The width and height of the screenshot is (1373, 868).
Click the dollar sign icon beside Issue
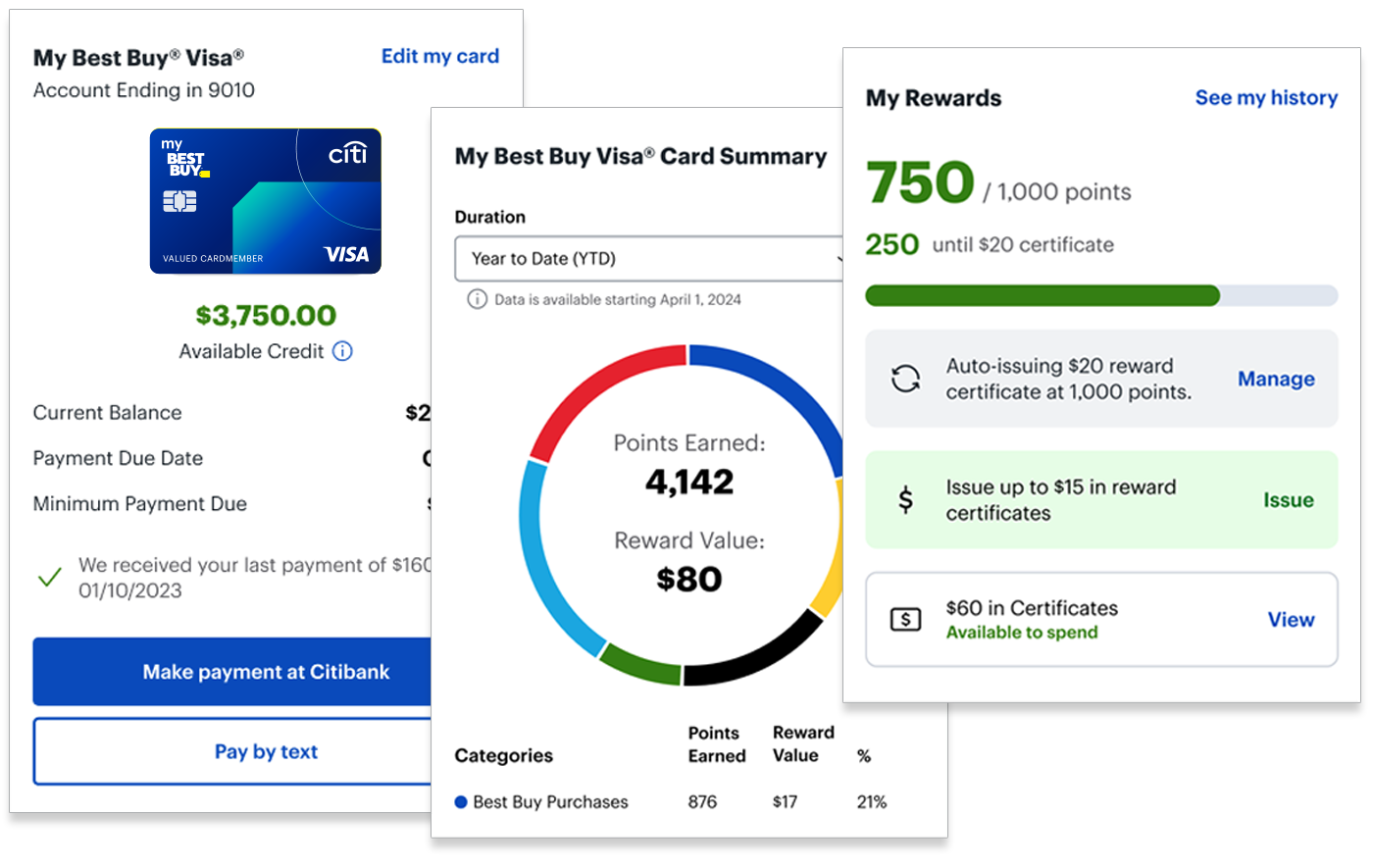[905, 500]
